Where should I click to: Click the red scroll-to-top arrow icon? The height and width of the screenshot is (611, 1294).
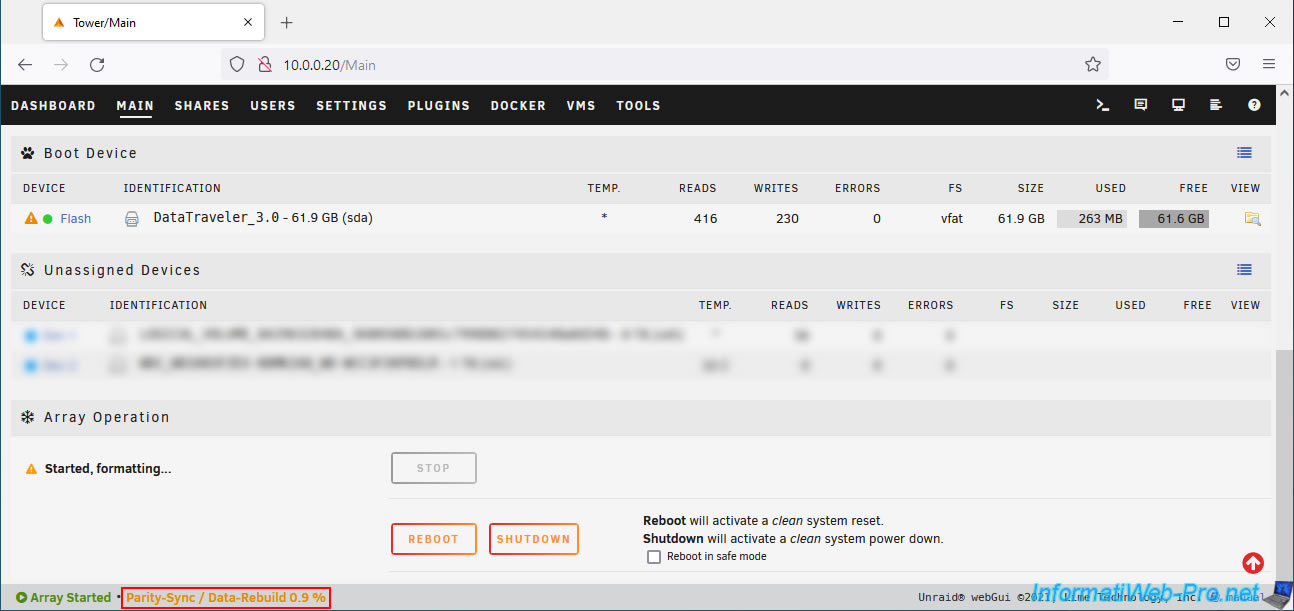[x=1253, y=563]
